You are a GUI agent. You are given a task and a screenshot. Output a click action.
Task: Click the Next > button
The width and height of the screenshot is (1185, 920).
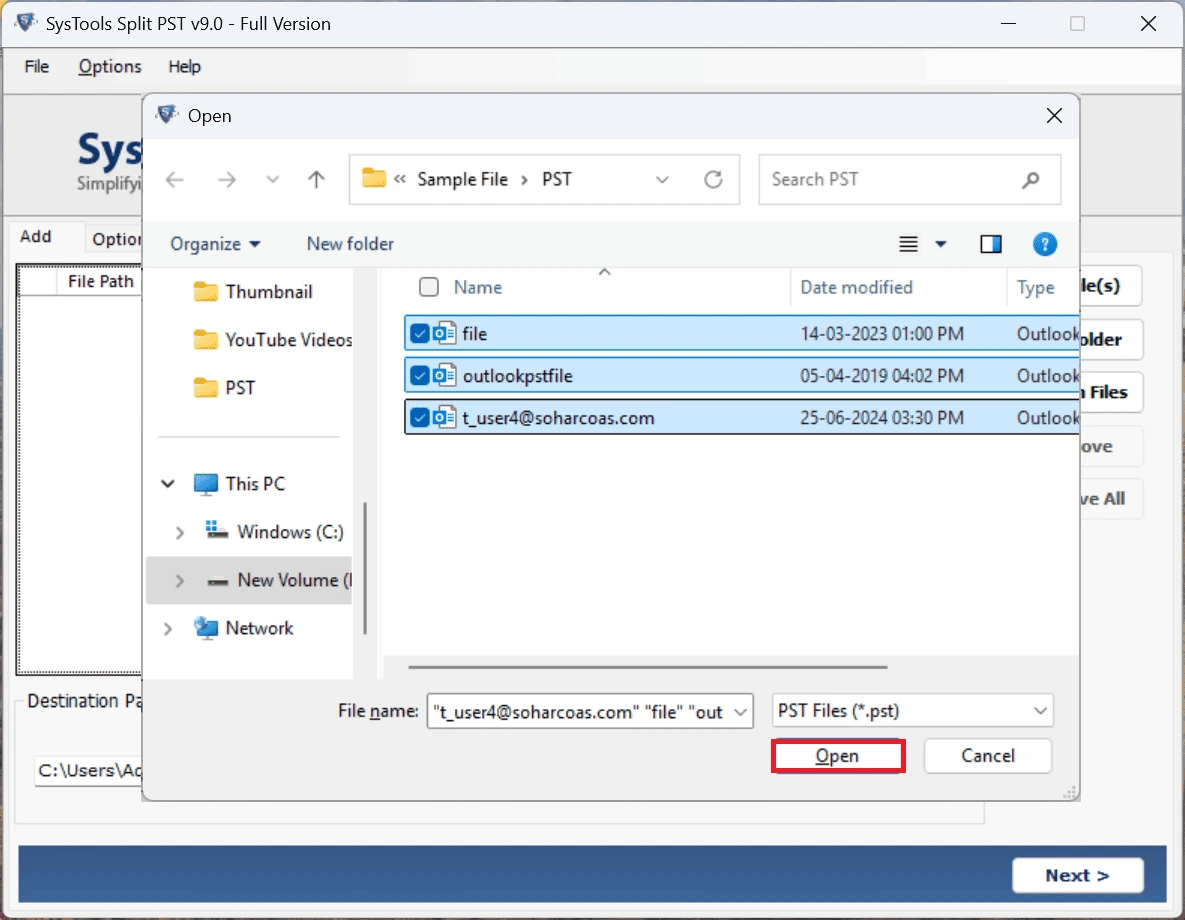(x=1077, y=875)
